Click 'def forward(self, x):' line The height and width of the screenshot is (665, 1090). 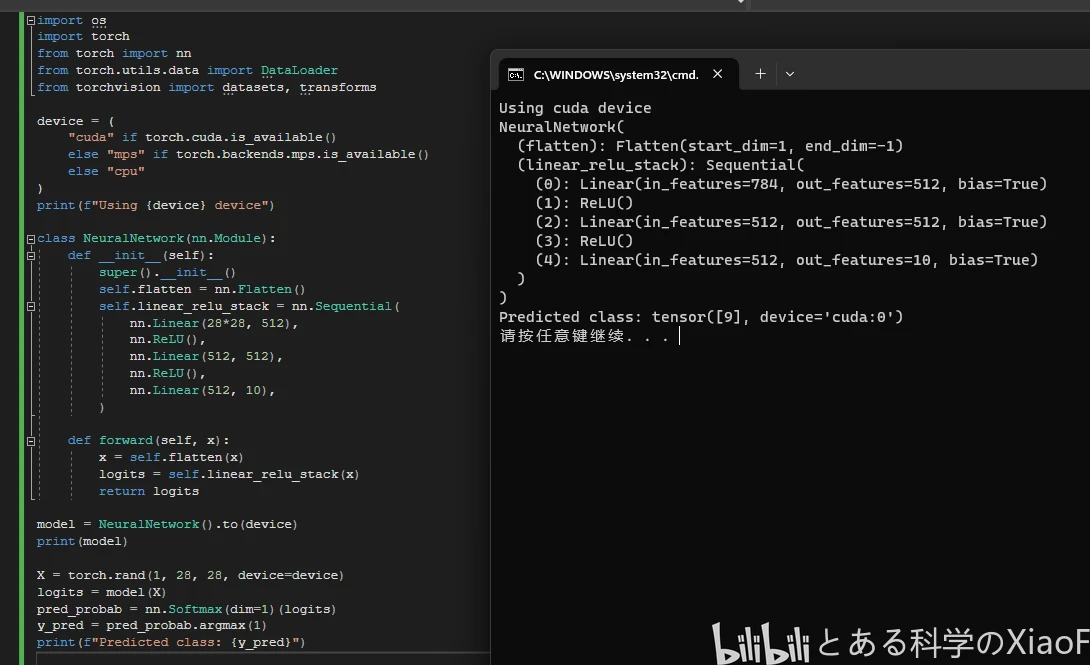coord(148,441)
